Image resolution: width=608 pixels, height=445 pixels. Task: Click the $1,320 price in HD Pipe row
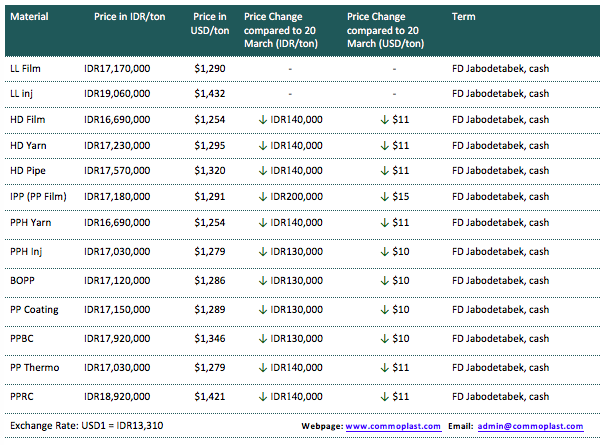[211, 170]
